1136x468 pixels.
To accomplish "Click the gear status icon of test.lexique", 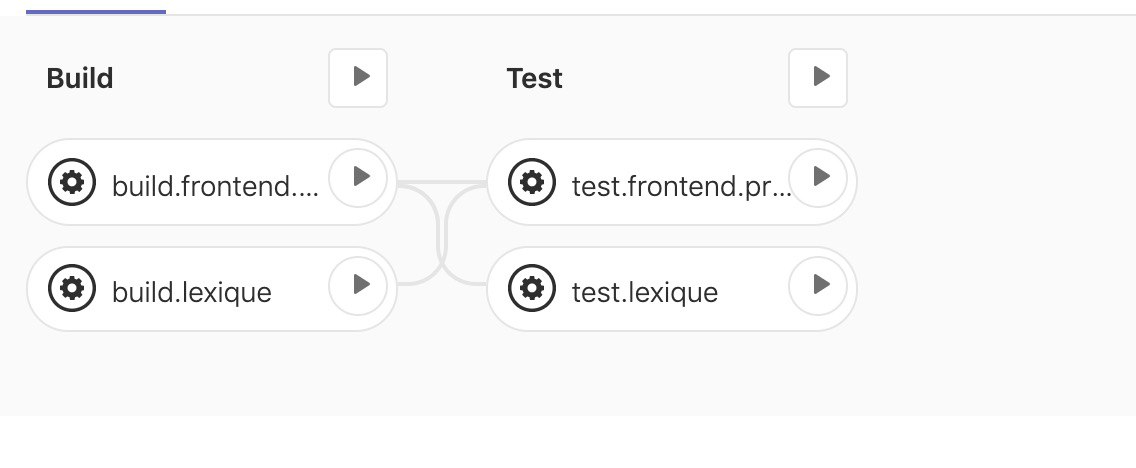I will (x=532, y=288).
